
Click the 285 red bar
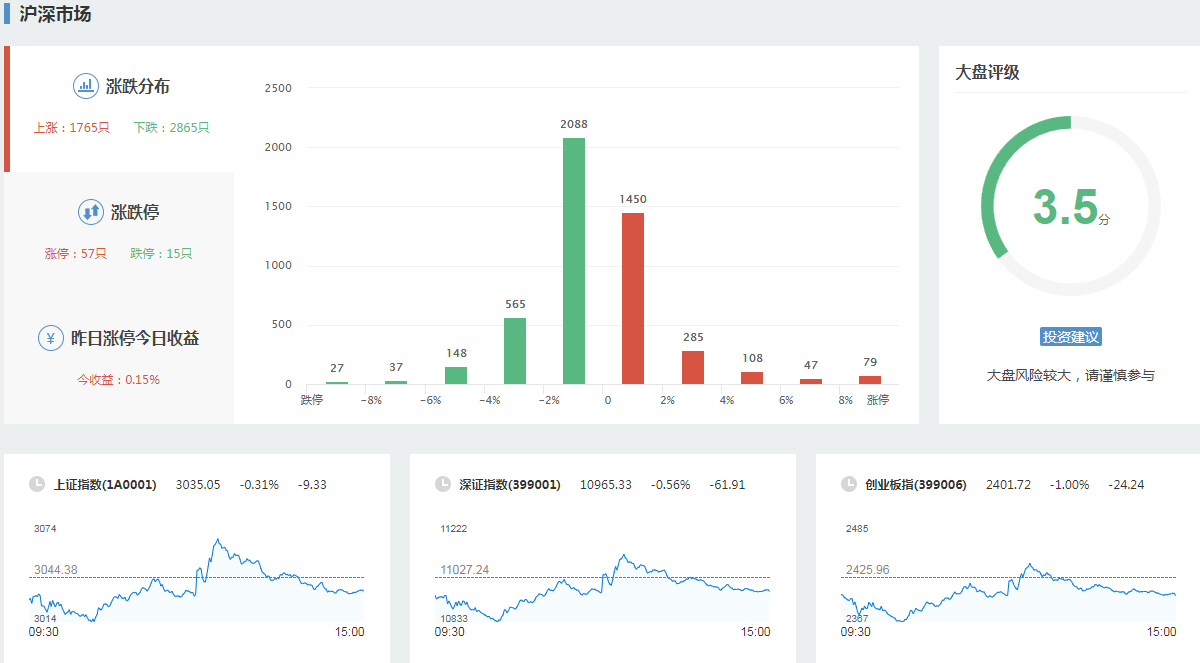coord(693,367)
